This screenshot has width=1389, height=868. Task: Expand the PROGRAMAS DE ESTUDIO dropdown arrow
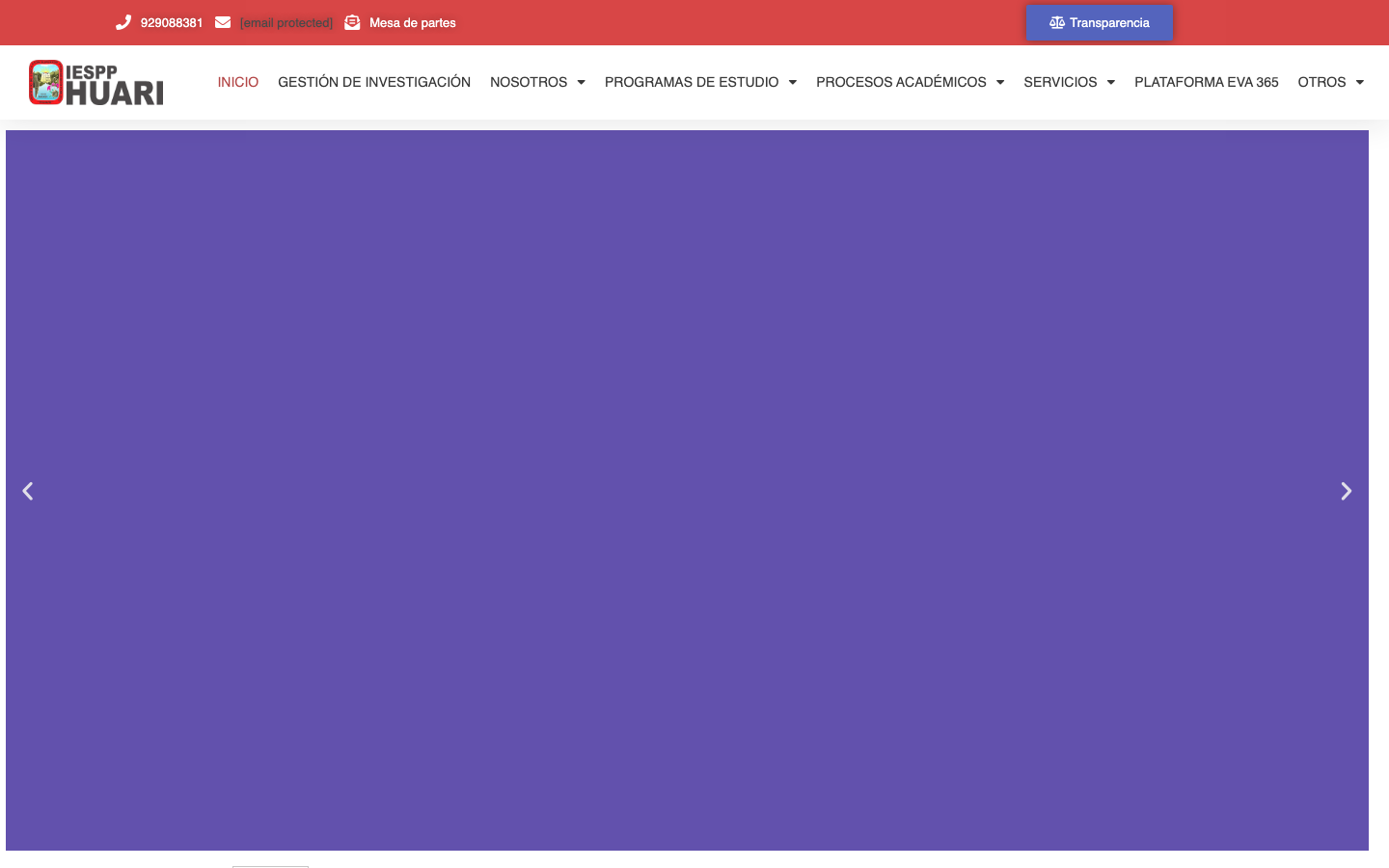pos(793,83)
